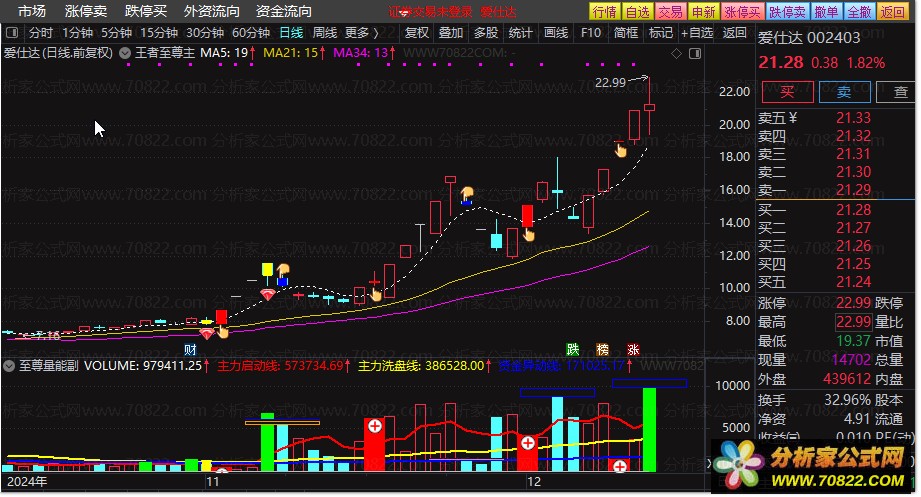Click the orange 榜 marker
This screenshot has width=921, height=497.
click(x=603, y=350)
